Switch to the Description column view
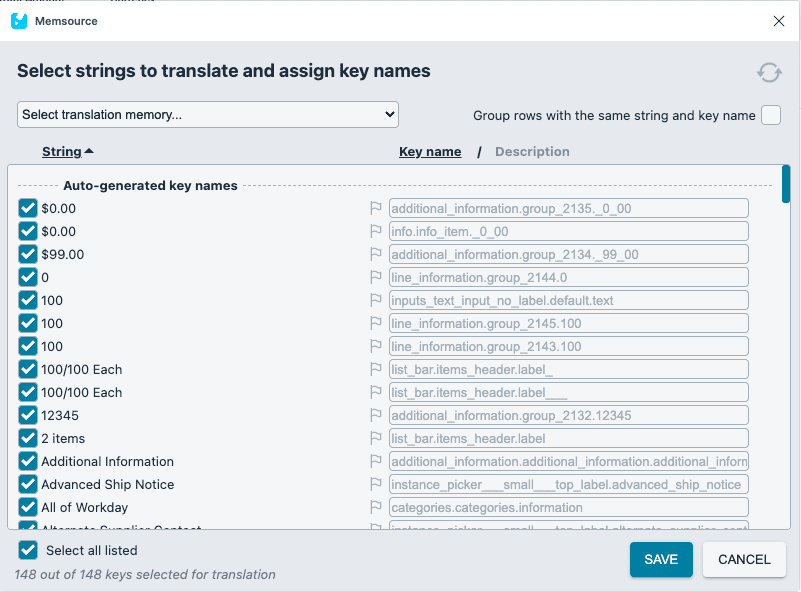Screen dimensions: 801x592 (x=532, y=152)
